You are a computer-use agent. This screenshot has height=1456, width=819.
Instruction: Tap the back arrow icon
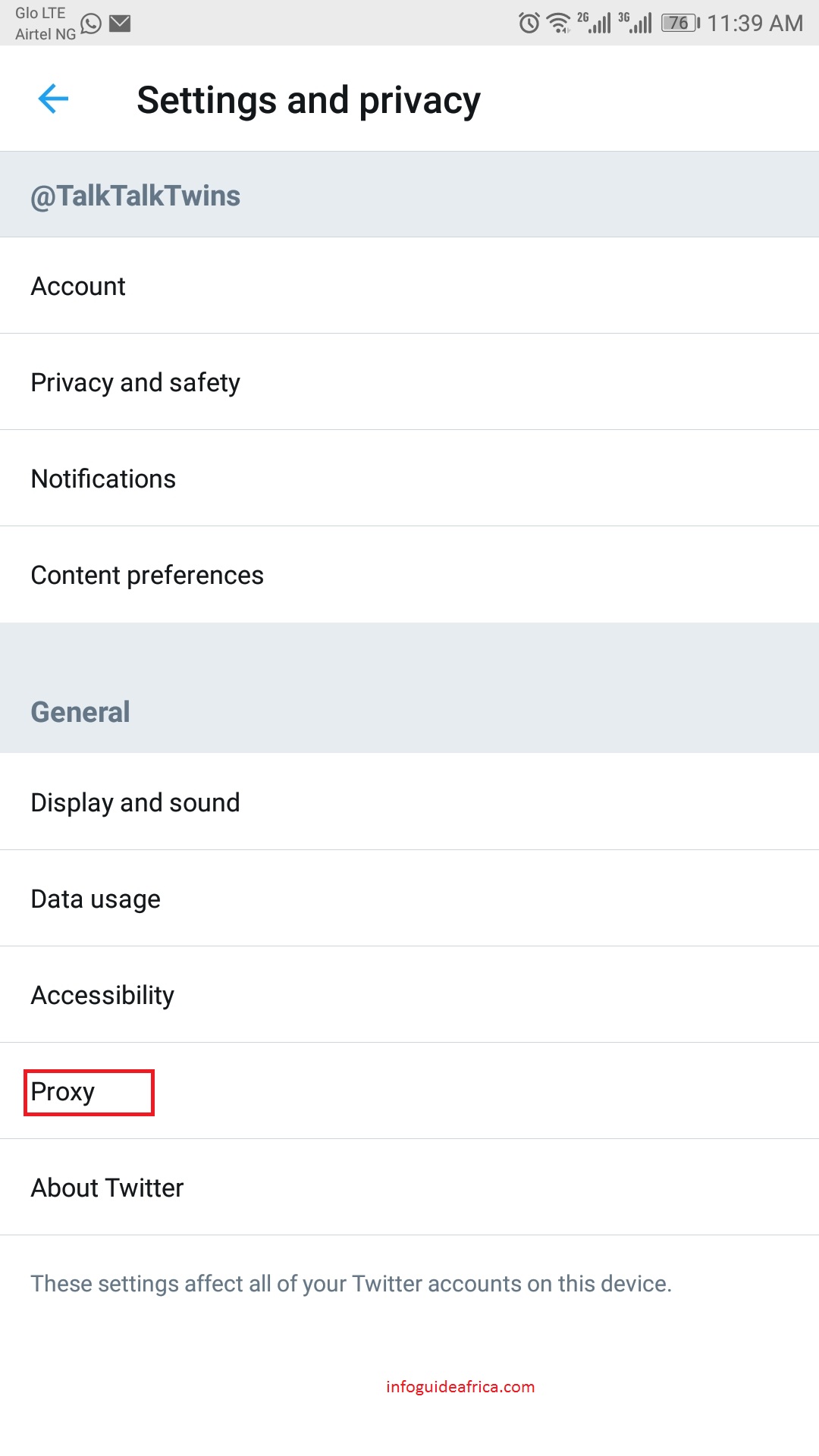pos(53,99)
